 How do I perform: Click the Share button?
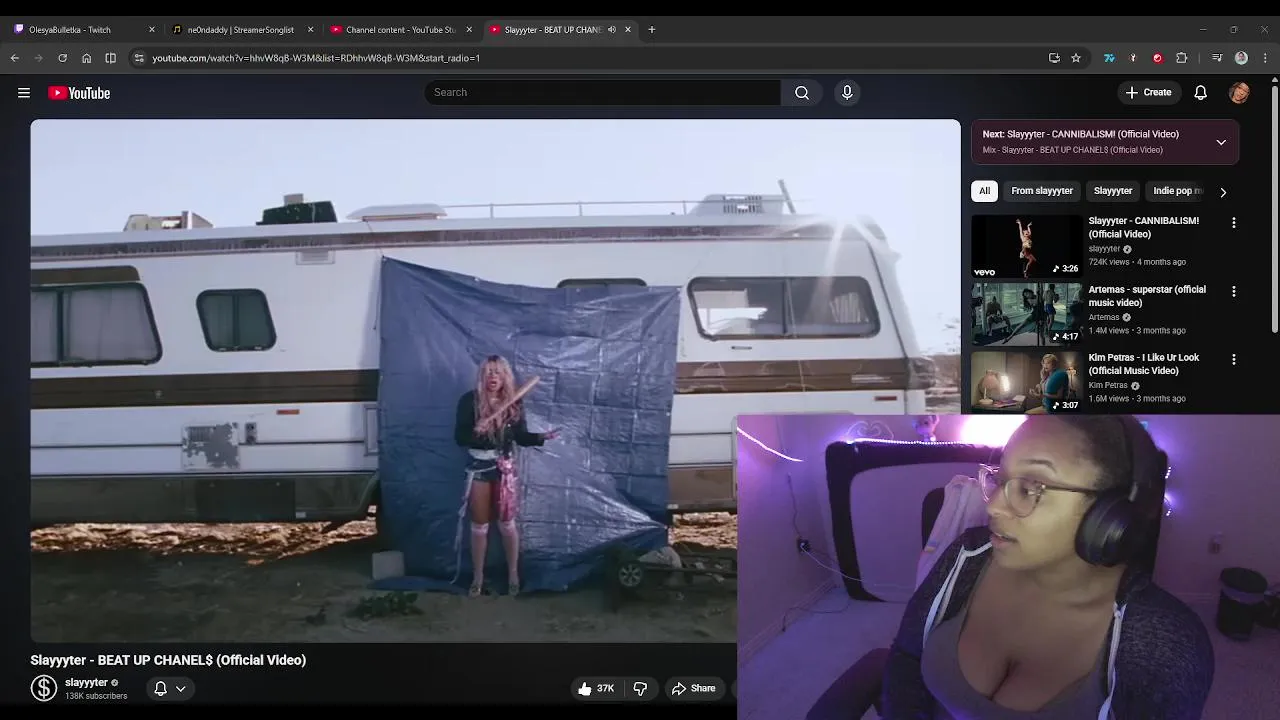coord(693,688)
